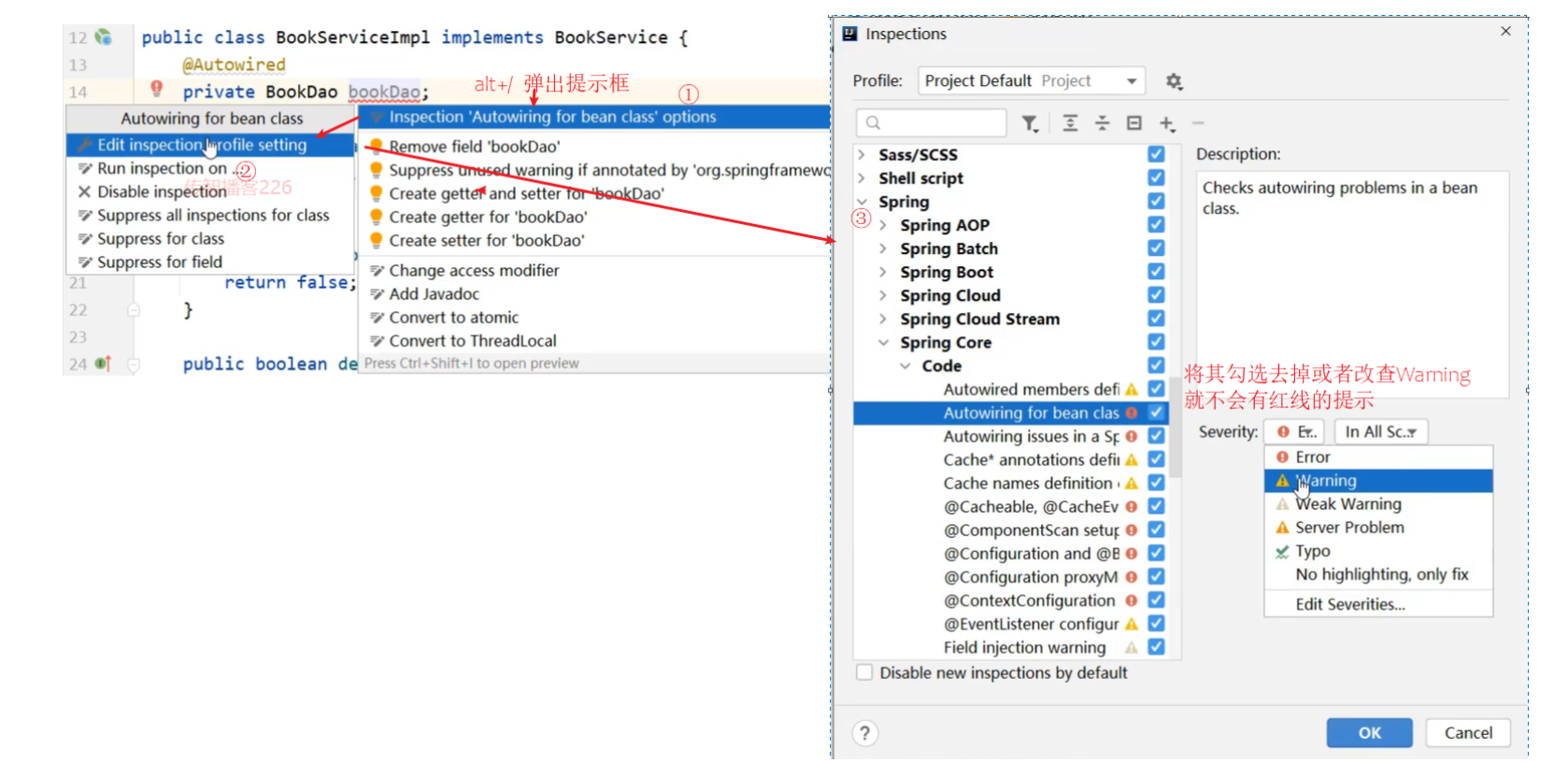
Task: Uncheck the Shell script inspection checkbox
Action: (x=1156, y=177)
